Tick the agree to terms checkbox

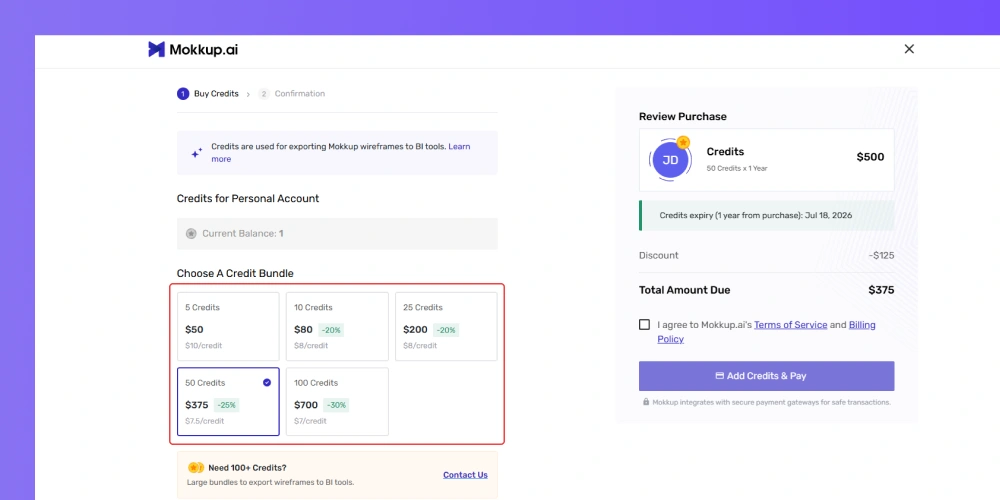645,325
